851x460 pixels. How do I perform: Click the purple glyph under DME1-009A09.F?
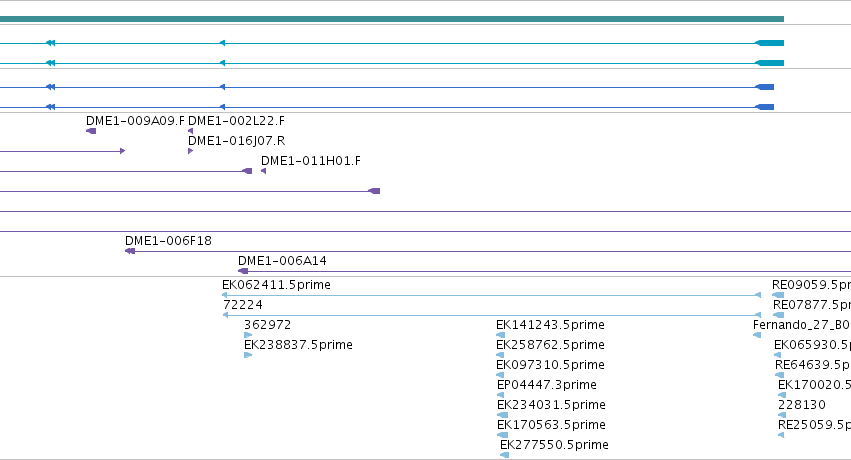pos(91,131)
